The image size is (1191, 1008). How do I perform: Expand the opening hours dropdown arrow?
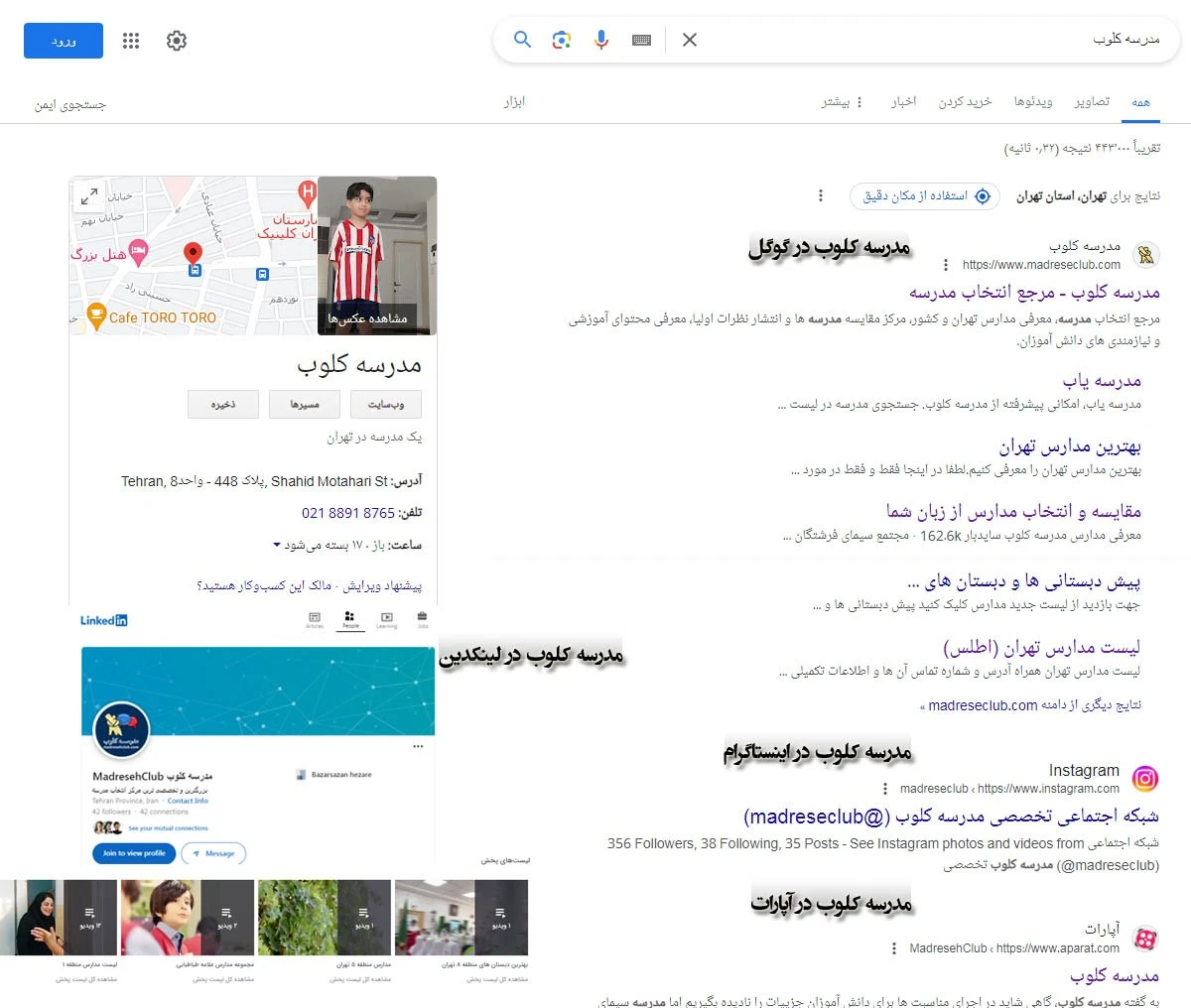277,545
